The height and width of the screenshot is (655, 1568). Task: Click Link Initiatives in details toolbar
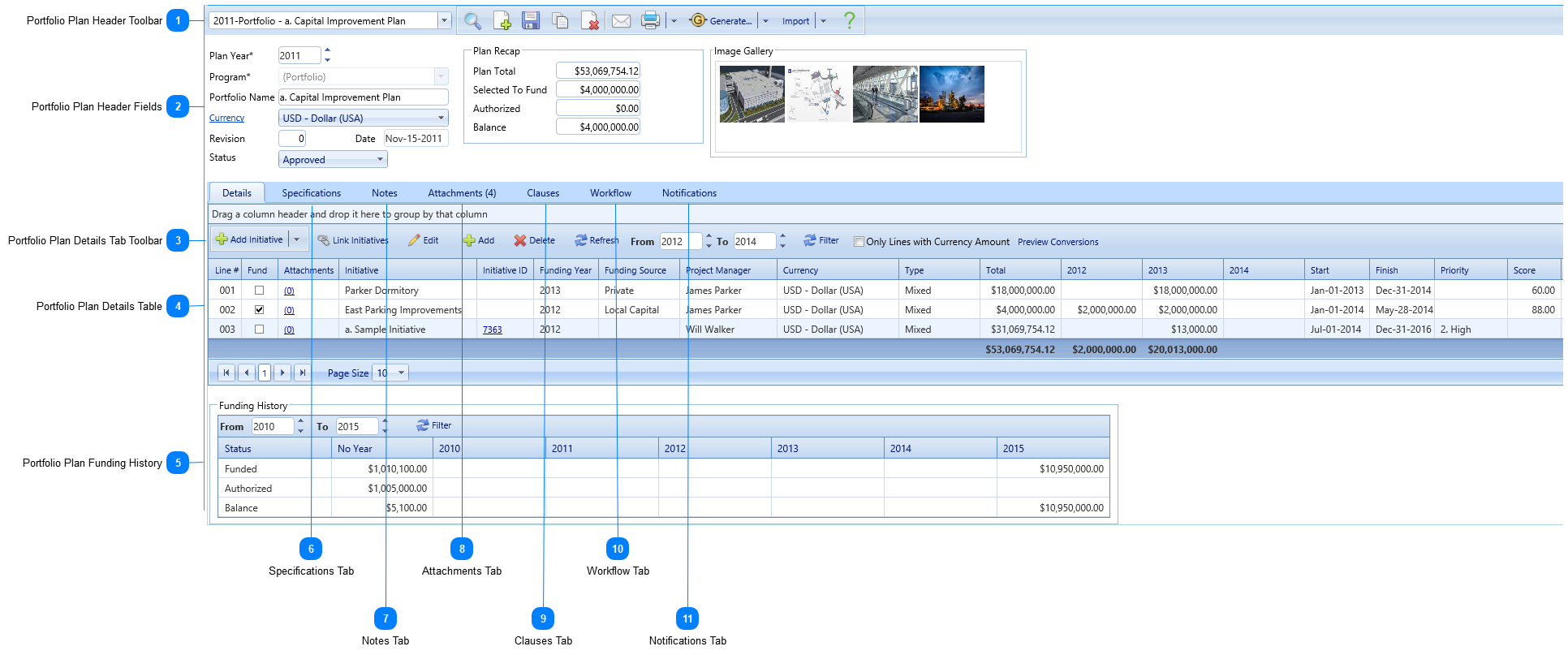point(353,240)
